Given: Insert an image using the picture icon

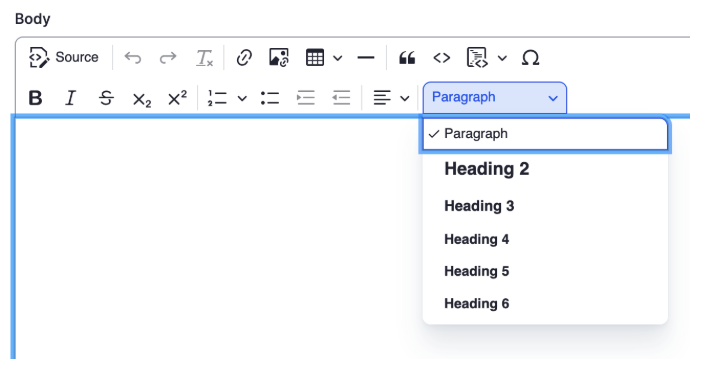Looking at the screenshot, I should (x=279, y=58).
